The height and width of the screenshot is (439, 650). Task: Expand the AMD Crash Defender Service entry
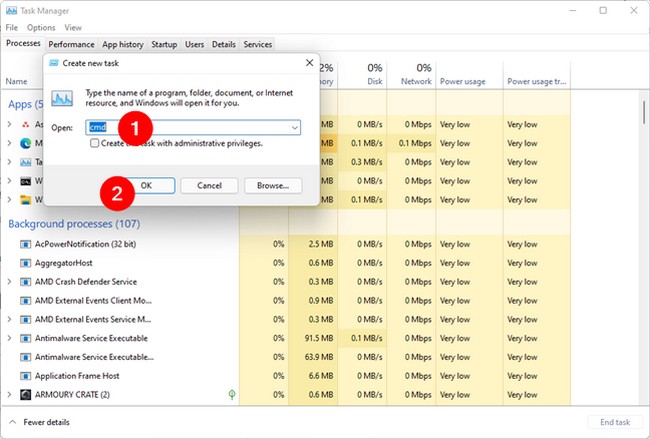(x=10, y=281)
